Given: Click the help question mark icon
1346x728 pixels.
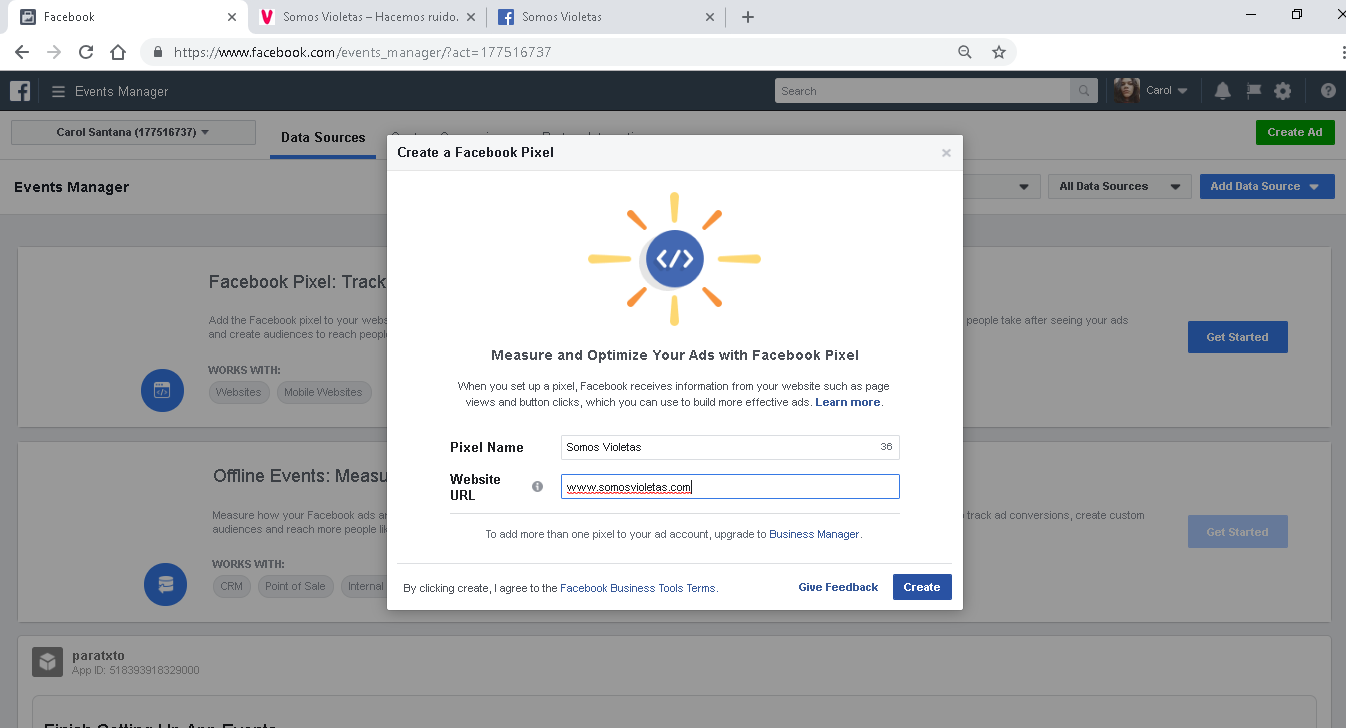Looking at the screenshot, I should point(1328,91).
